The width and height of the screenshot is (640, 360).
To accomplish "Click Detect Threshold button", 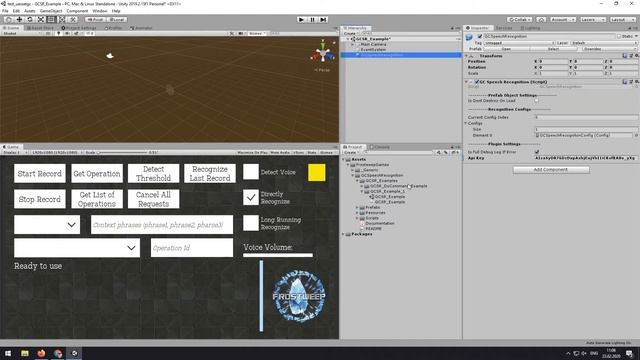I will [x=153, y=173].
